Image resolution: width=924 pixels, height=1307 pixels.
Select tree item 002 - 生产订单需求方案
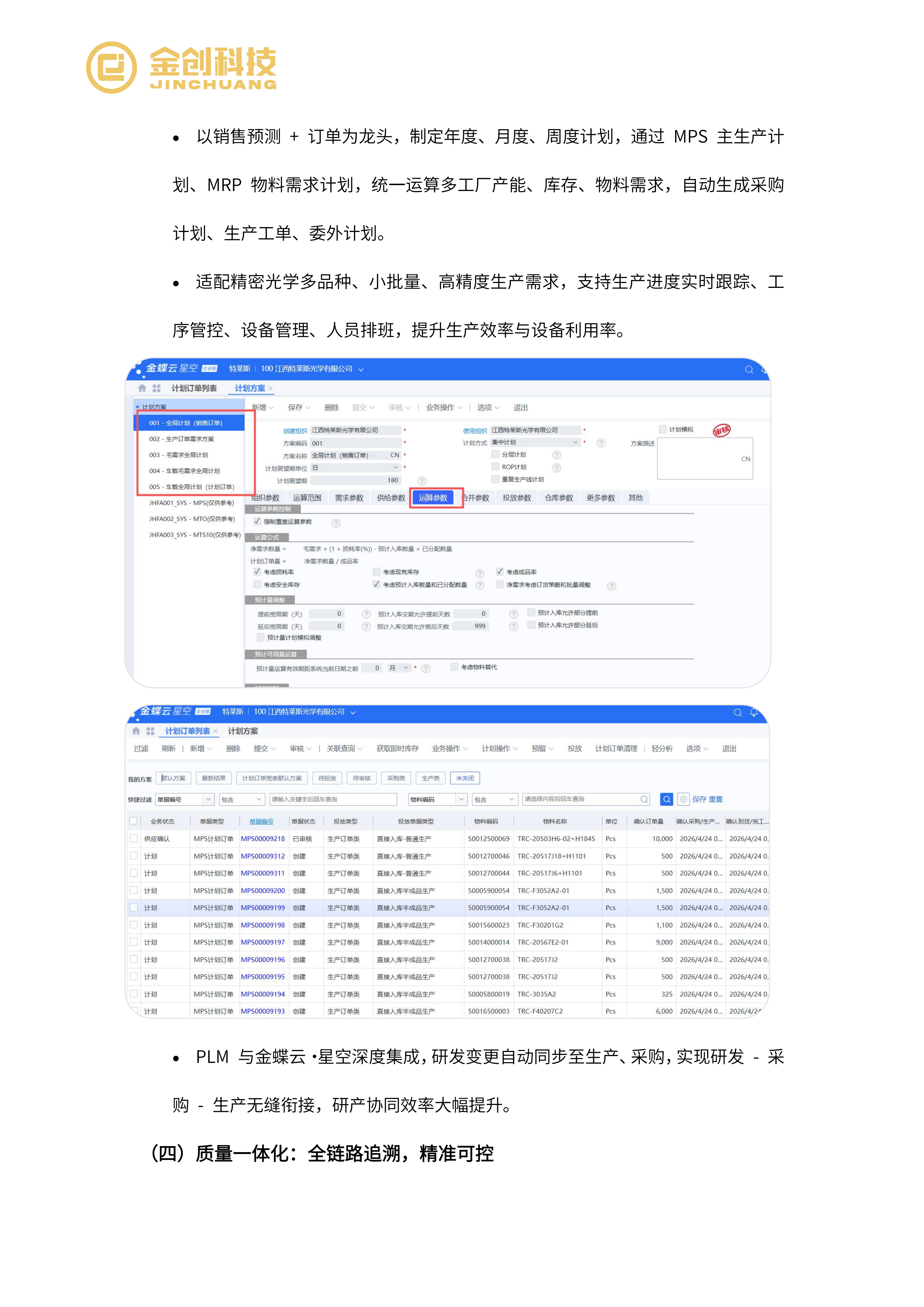190,439
